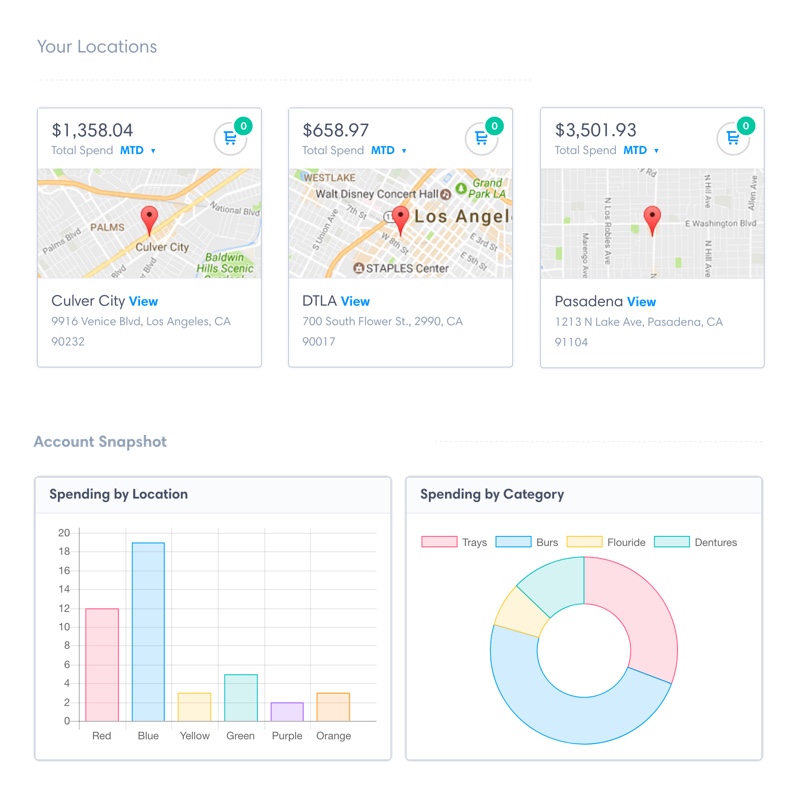Click the red map pin on DTLA map
This screenshot has width=800, height=800.
tap(401, 219)
